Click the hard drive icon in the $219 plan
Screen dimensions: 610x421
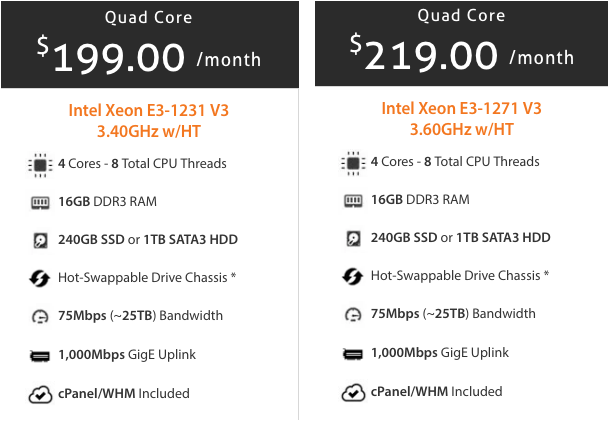pos(353,238)
